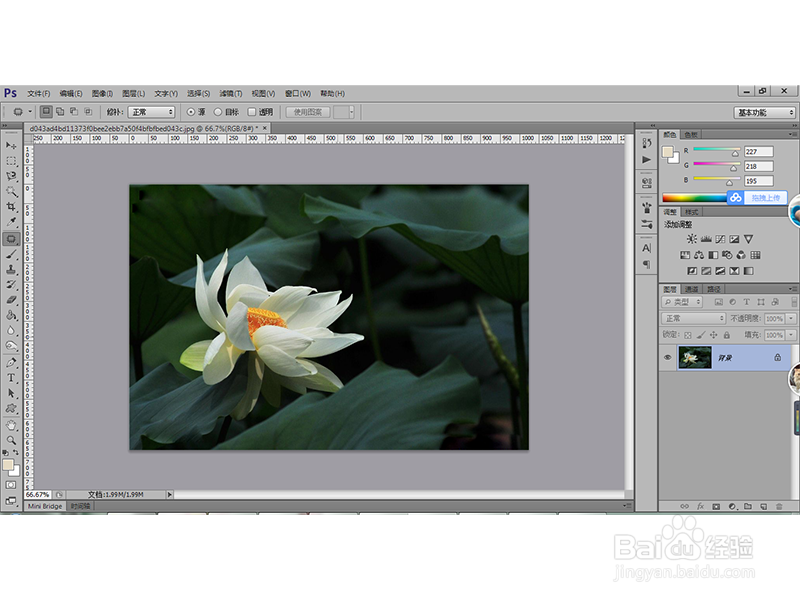Open the layer filter 类型 dropdown

pyautogui.click(x=682, y=302)
